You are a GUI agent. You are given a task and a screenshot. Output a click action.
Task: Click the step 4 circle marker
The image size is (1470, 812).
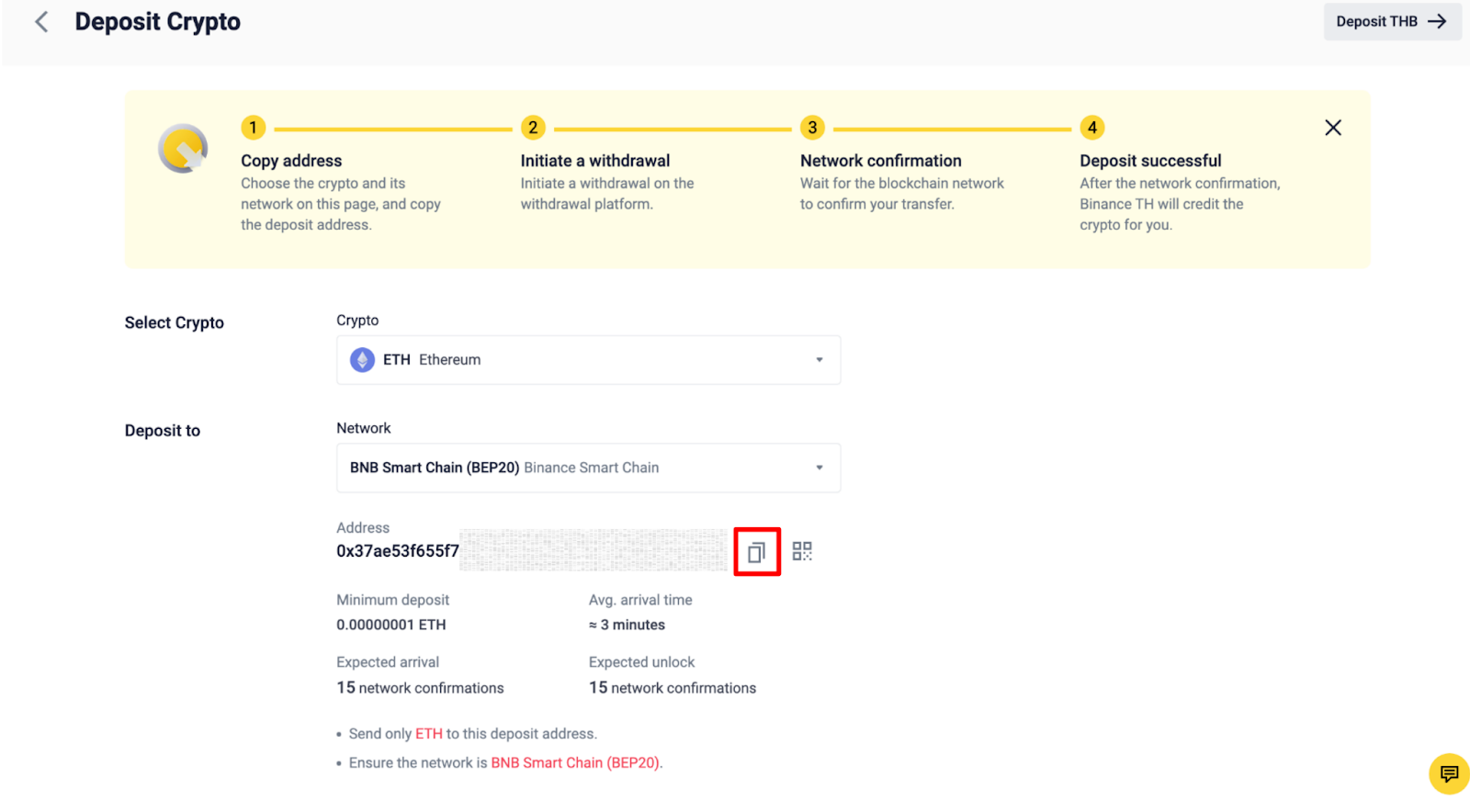tap(1091, 128)
